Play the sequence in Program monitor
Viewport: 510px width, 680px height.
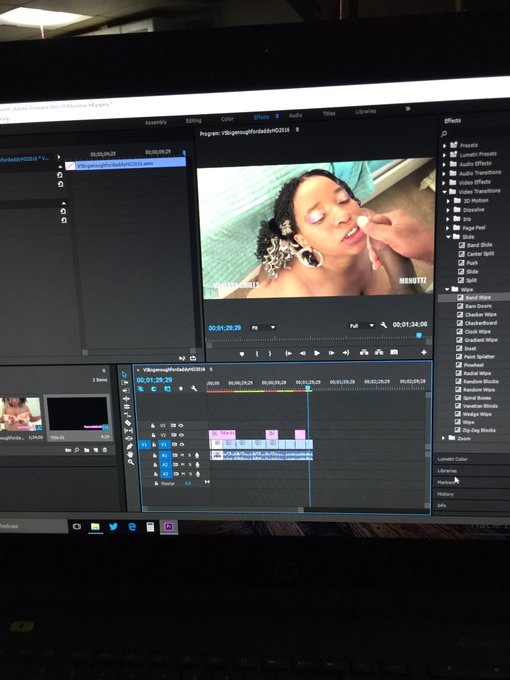coord(317,353)
